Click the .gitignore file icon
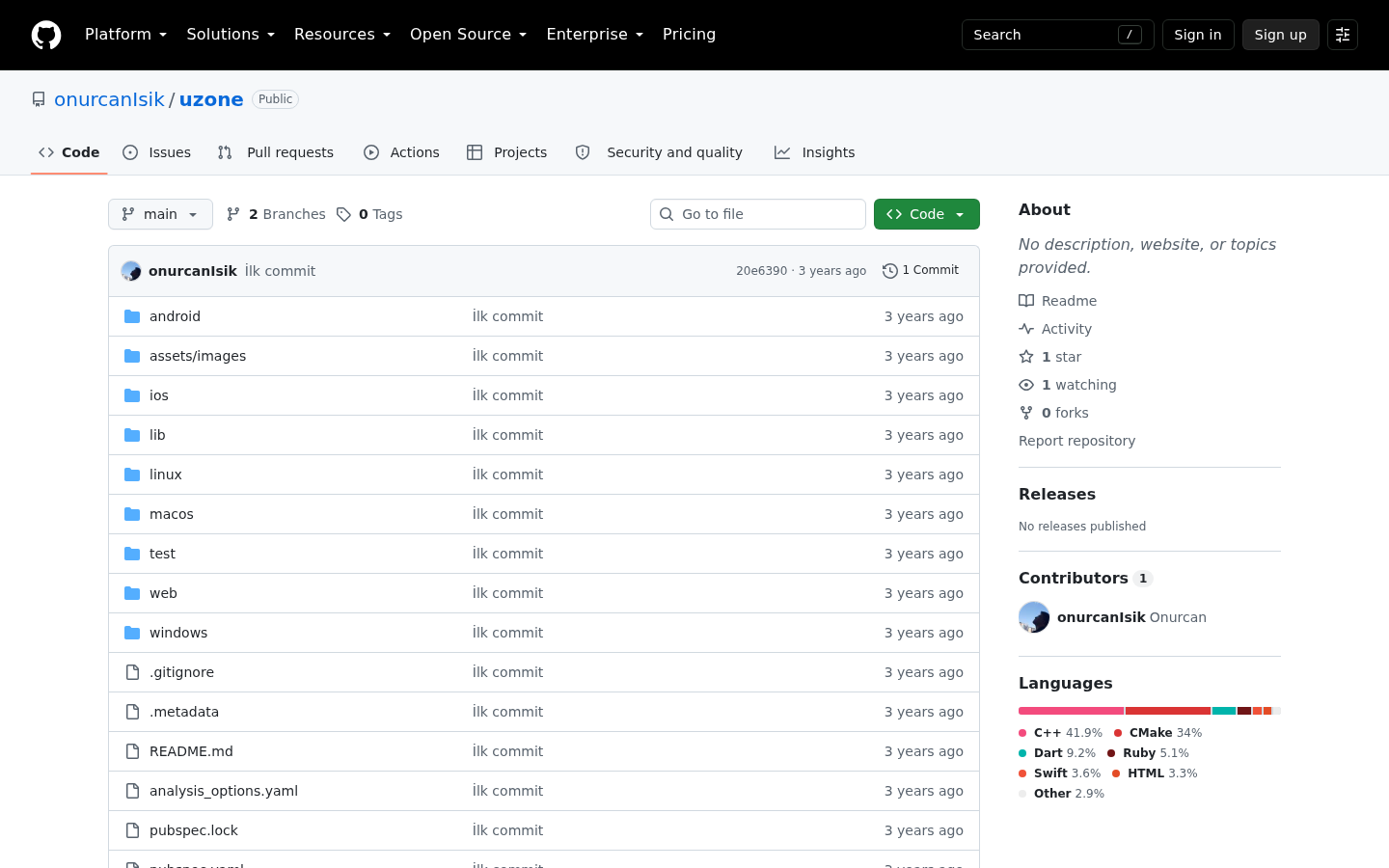1389x868 pixels. (132, 672)
